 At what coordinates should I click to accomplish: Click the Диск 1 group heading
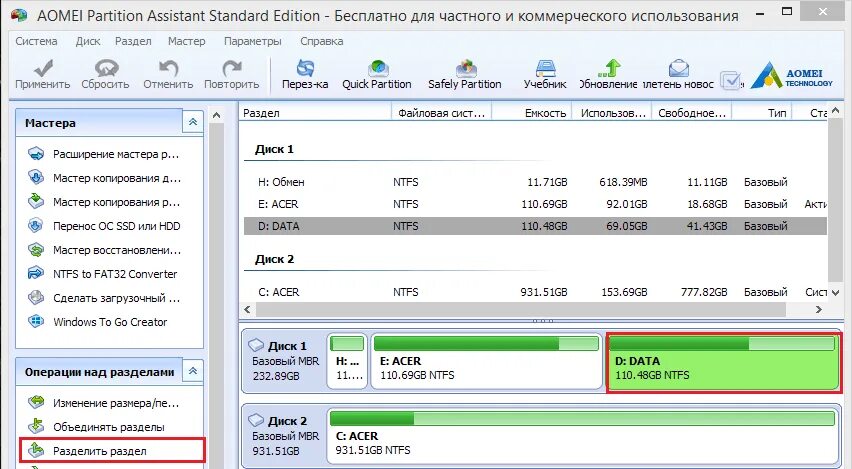click(274, 149)
